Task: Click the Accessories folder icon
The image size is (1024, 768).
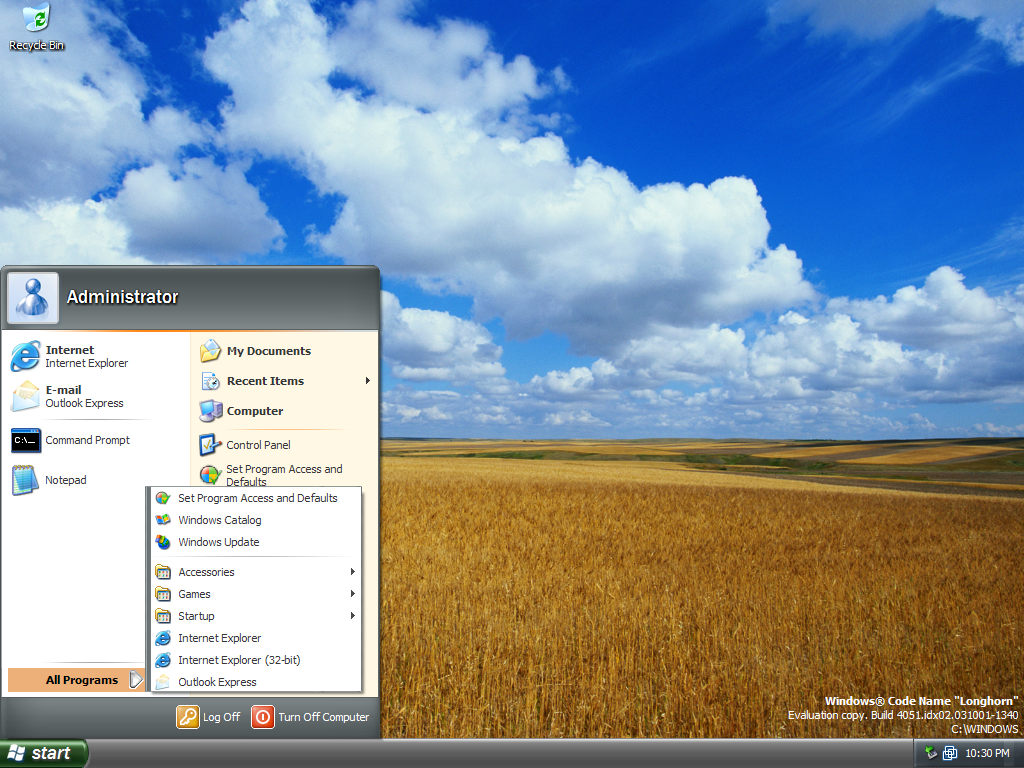Action: (163, 572)
